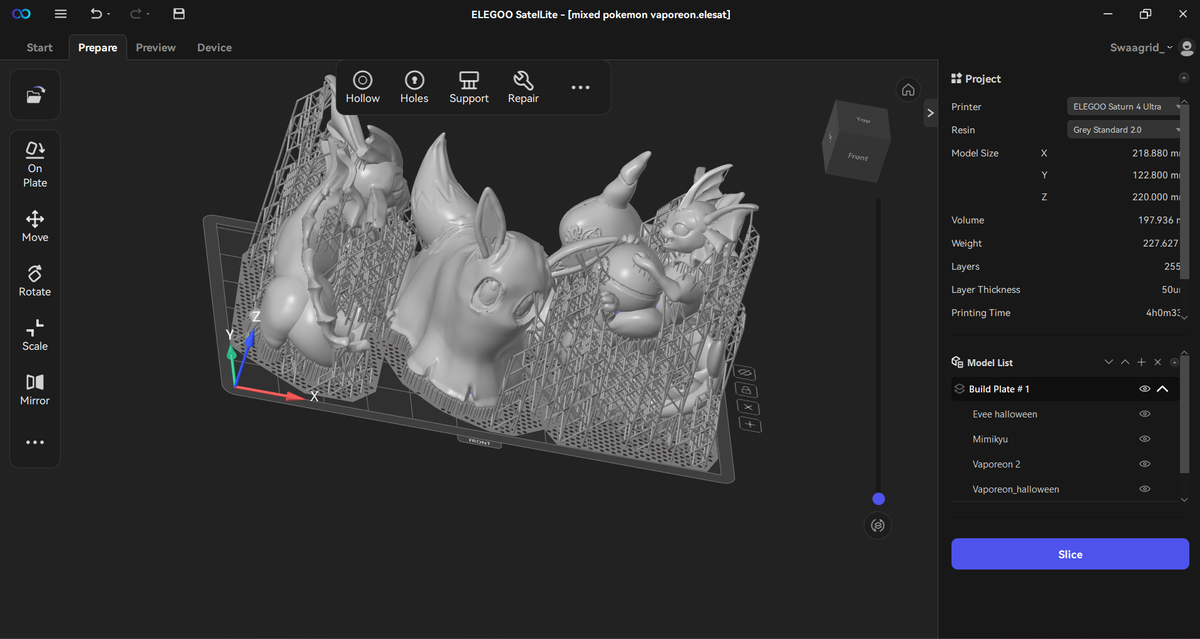Open the Holes tool
Screen dimensions: 1200x639
pyautogui.click(x=414, y=87)
